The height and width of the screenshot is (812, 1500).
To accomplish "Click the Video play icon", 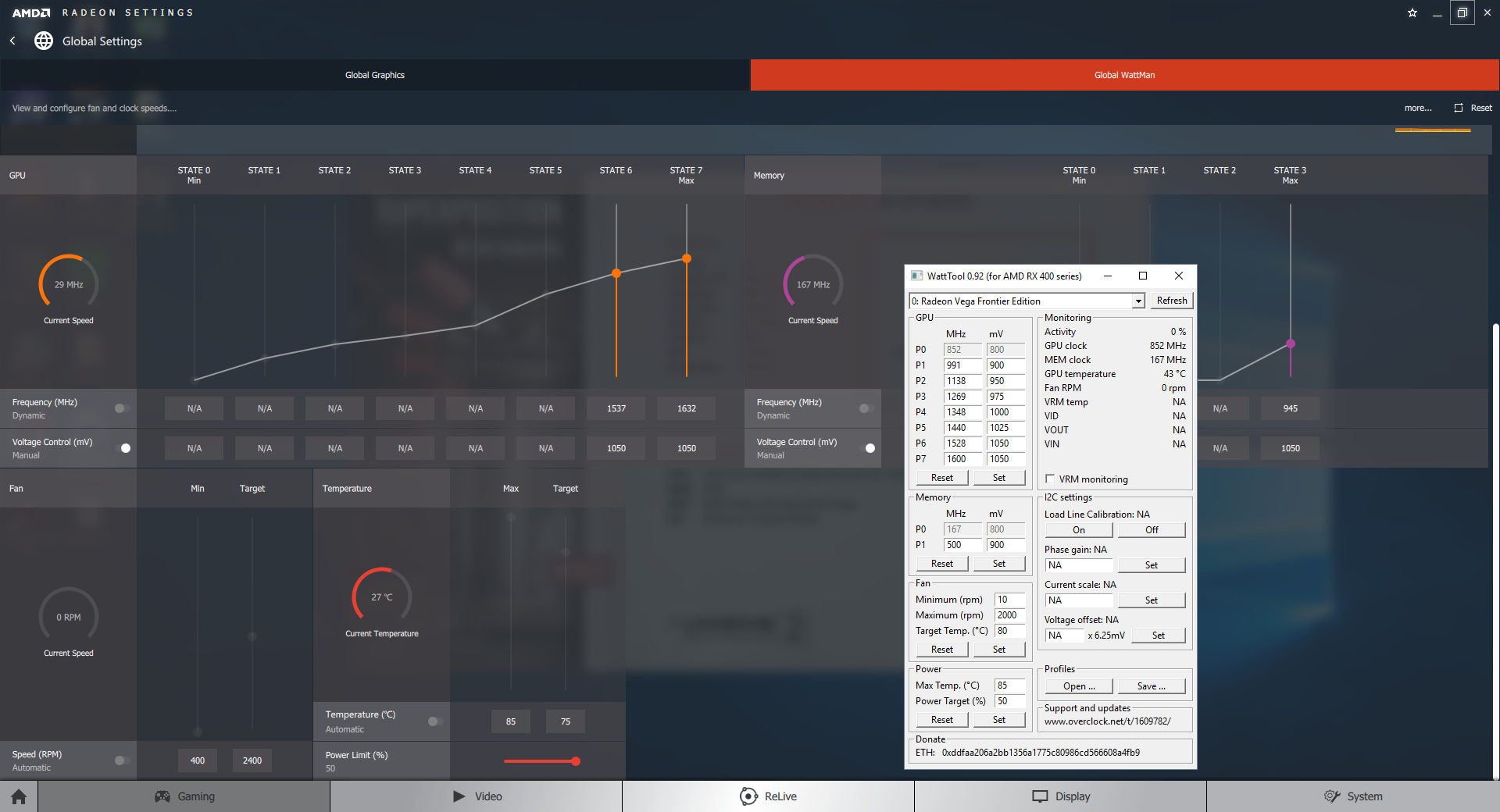I will 459,796.
